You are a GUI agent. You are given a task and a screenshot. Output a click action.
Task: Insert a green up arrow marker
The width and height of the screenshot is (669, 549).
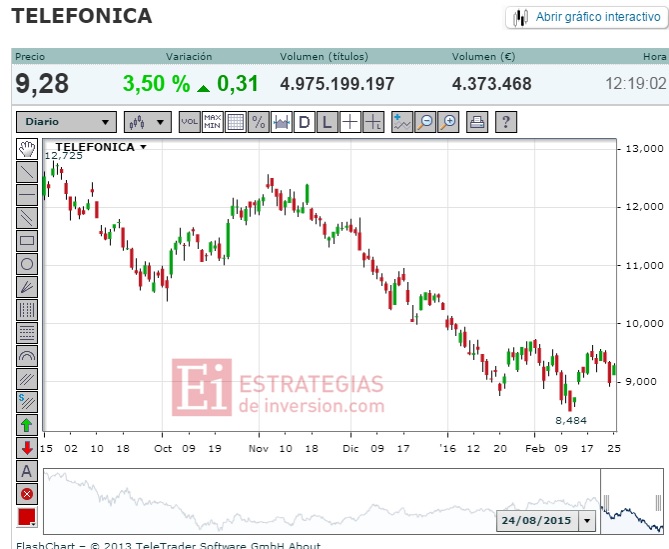click(27, 425)
